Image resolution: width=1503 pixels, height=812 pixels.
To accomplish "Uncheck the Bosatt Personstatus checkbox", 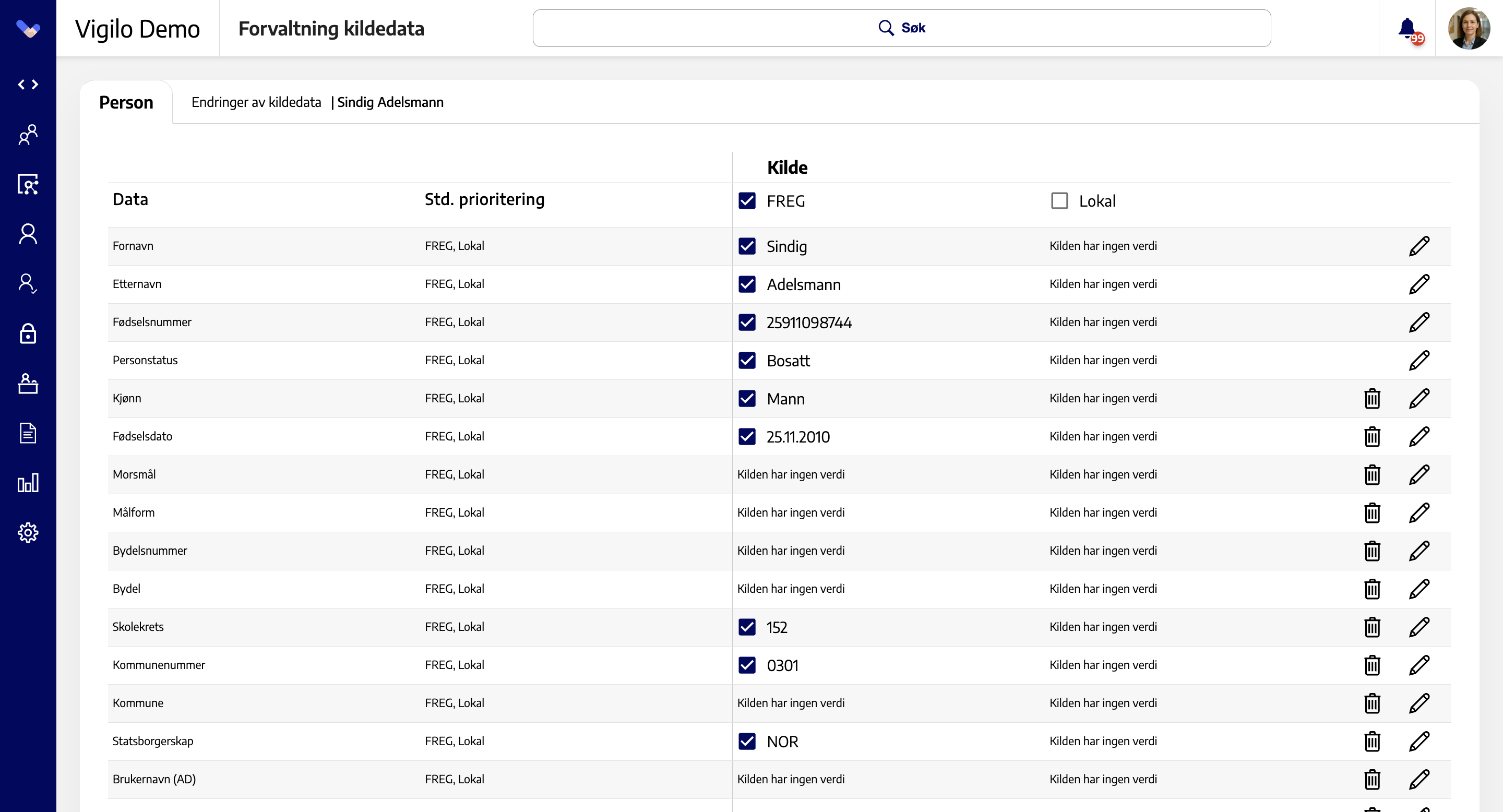I will (747, 361).
